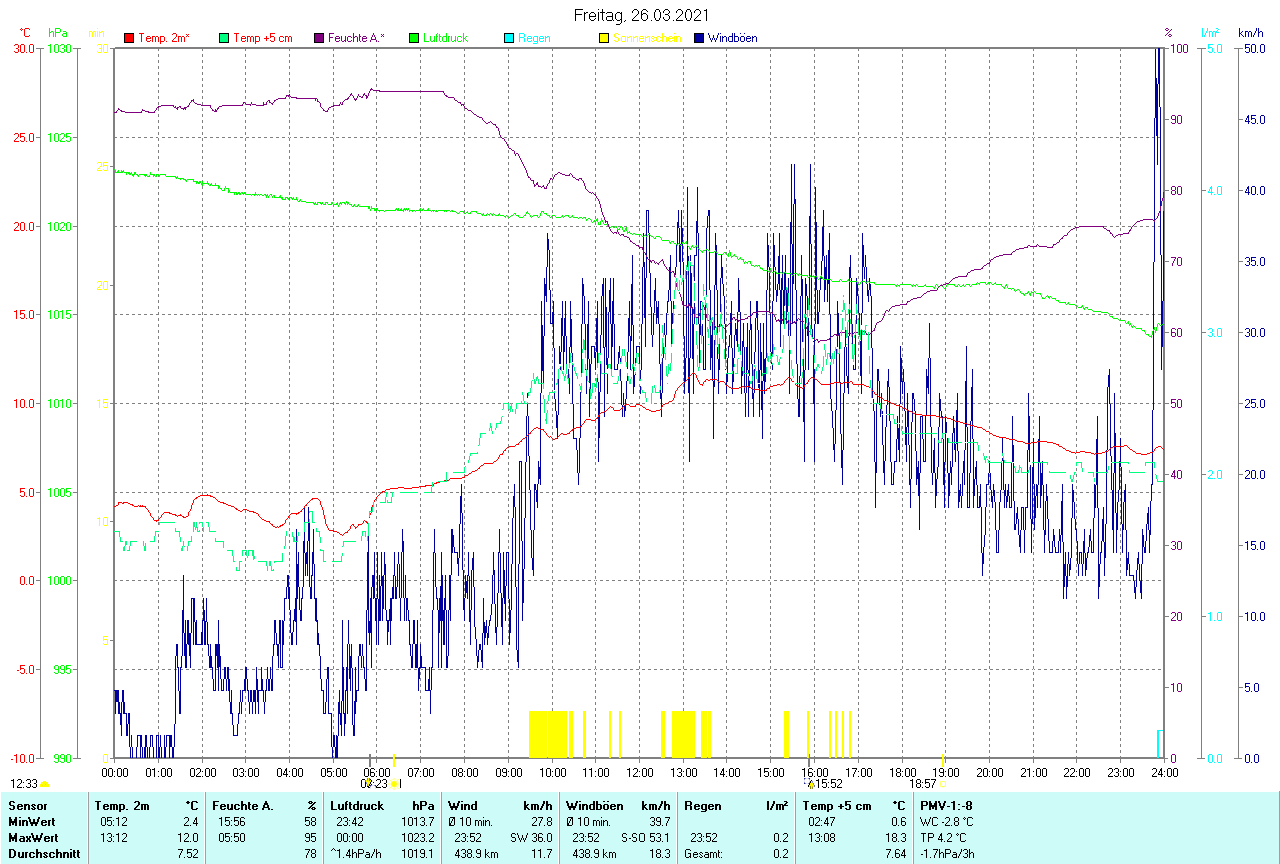Click the red Temp. 2m legend swatch

pos(129,38)
